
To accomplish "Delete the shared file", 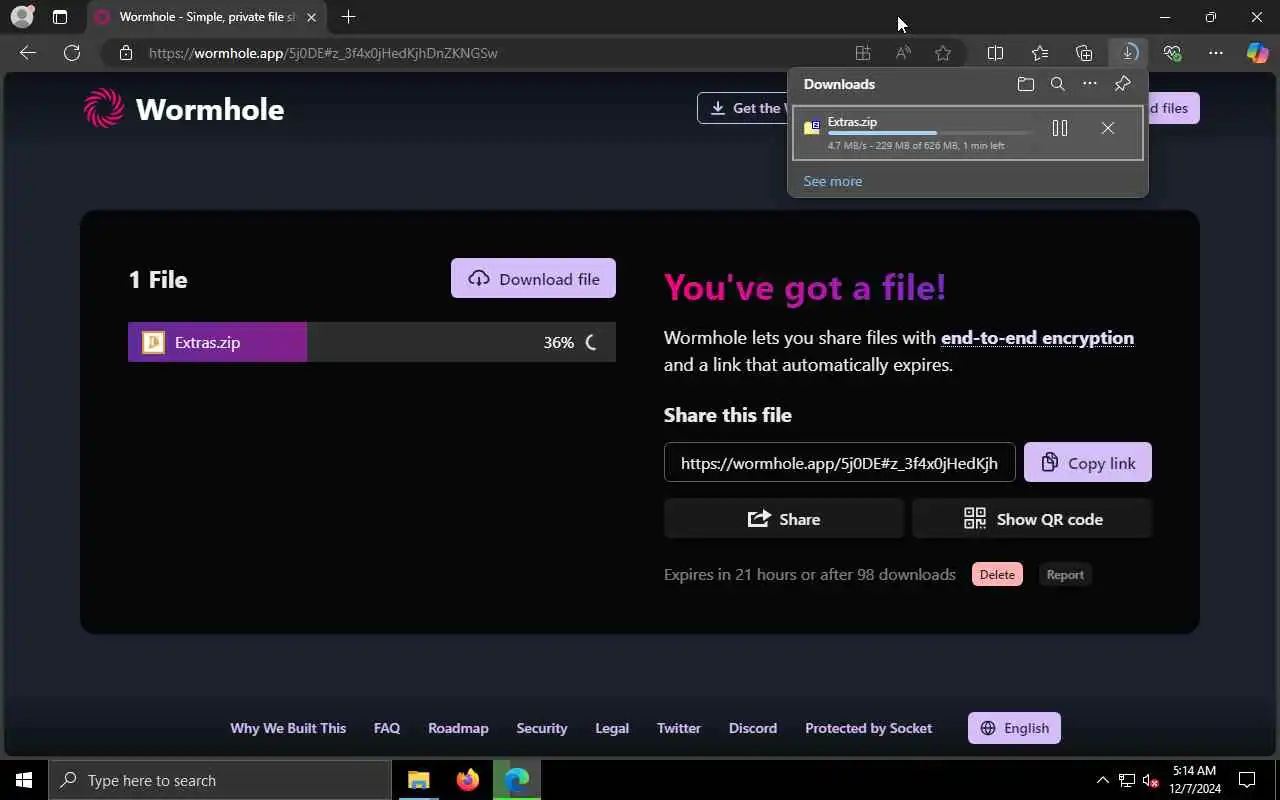I will (x=997, y=574).
